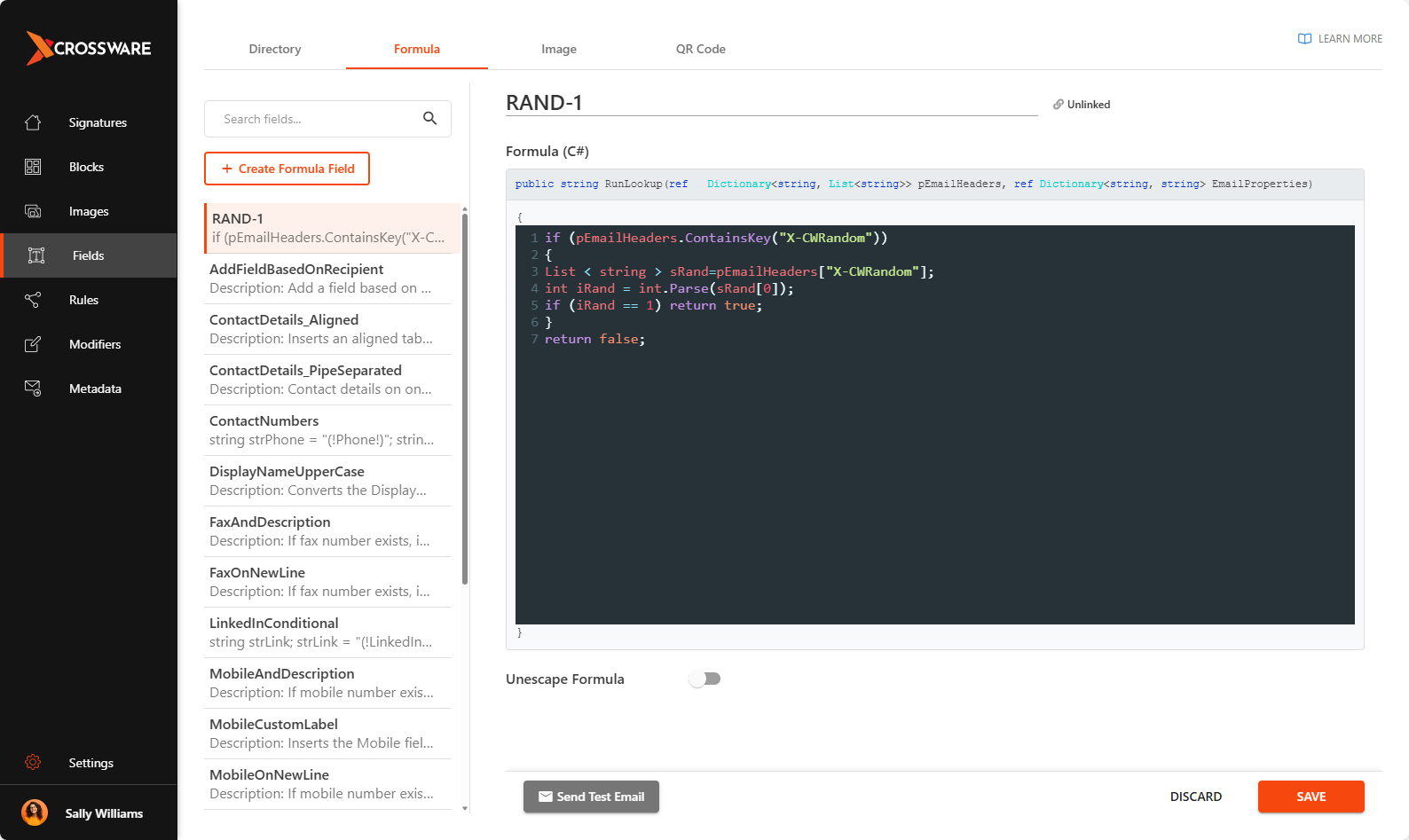Open the LEARN MORE link

(x=1340, y=39)
